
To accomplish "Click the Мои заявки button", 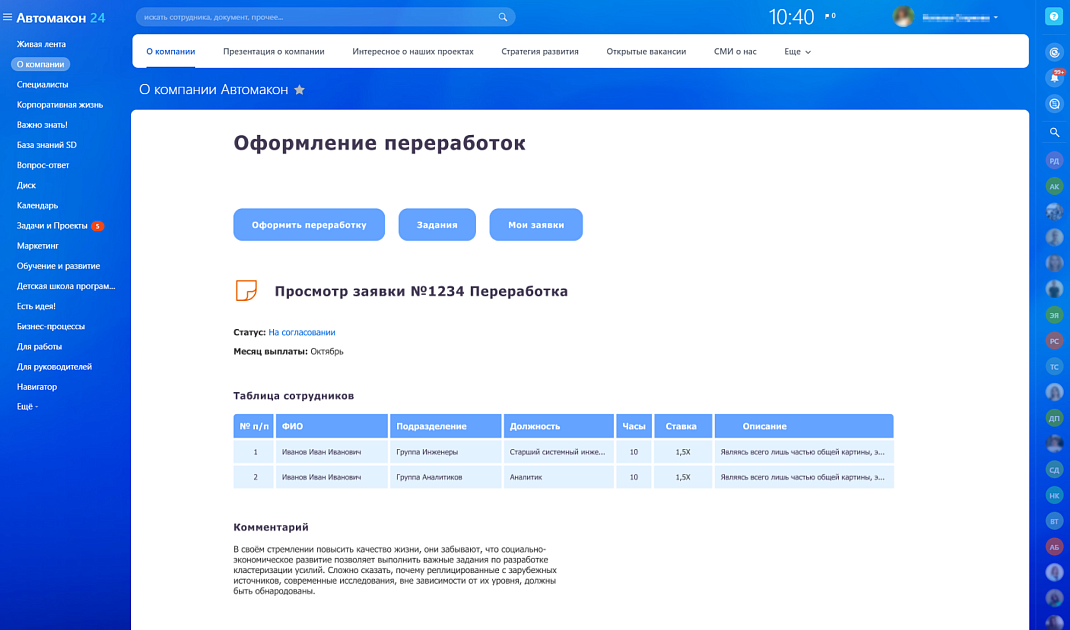I will tap(536, 225).
